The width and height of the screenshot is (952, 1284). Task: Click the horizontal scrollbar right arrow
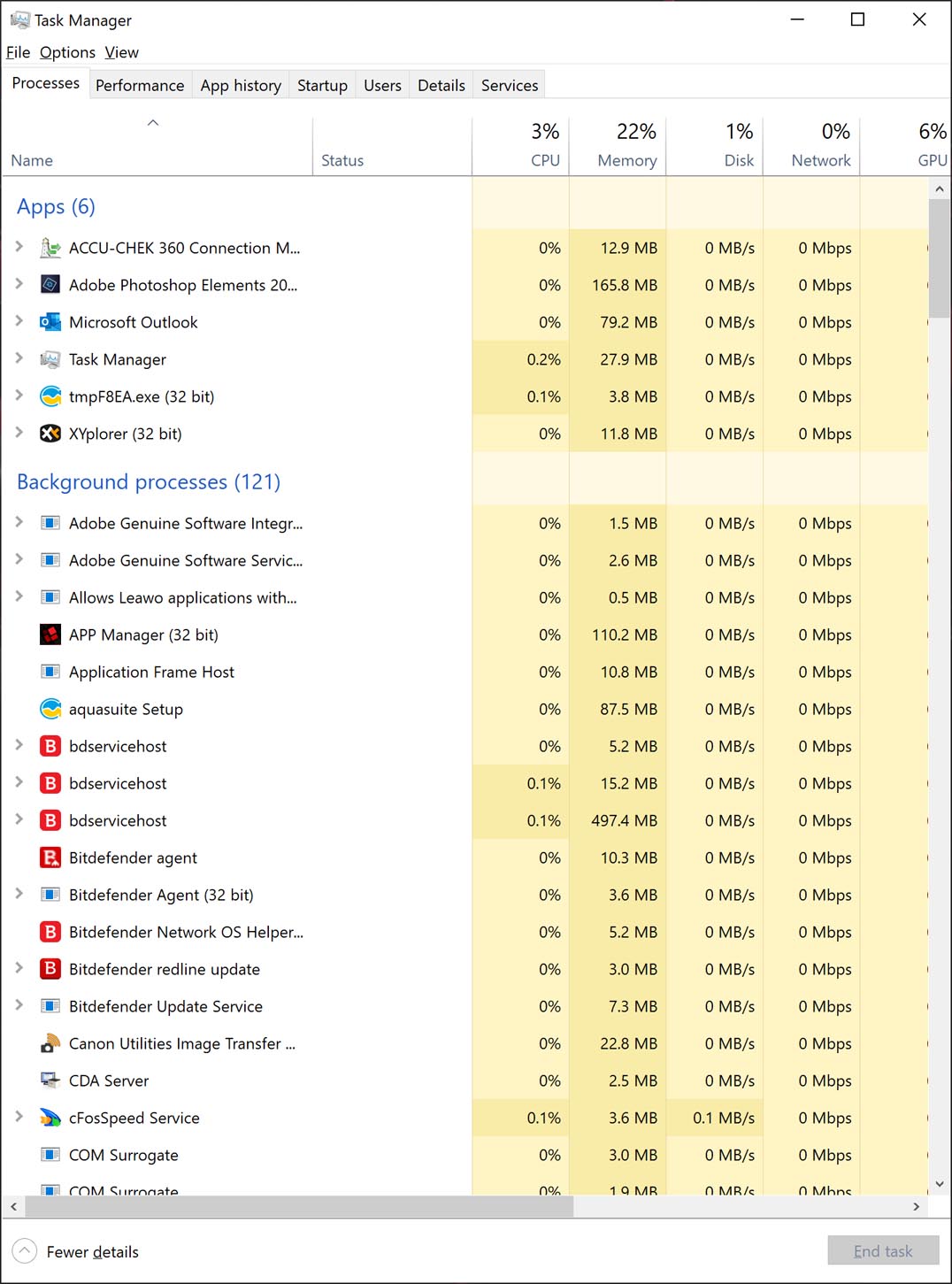(x=916, y=1206)
